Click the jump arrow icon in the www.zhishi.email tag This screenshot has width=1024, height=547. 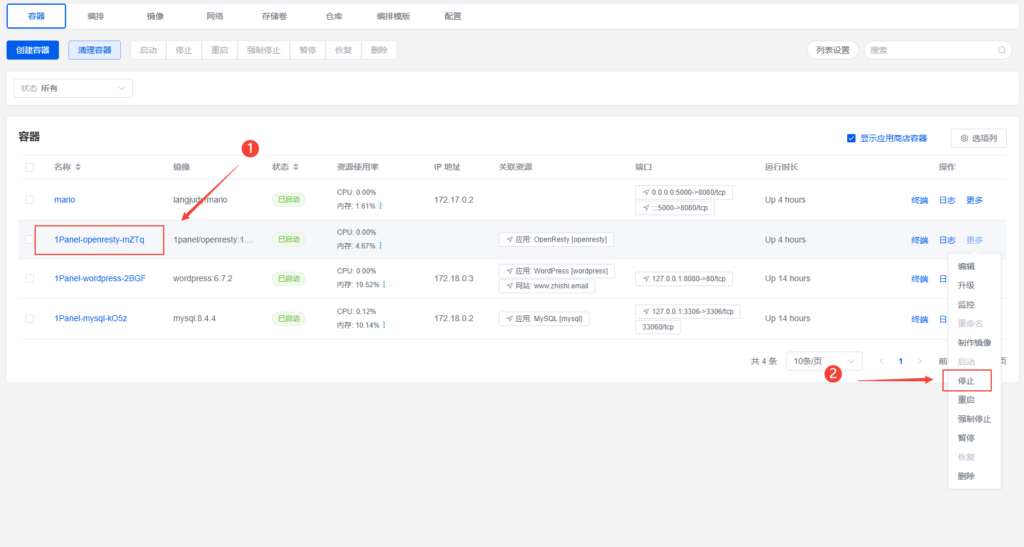pos(509,286)
